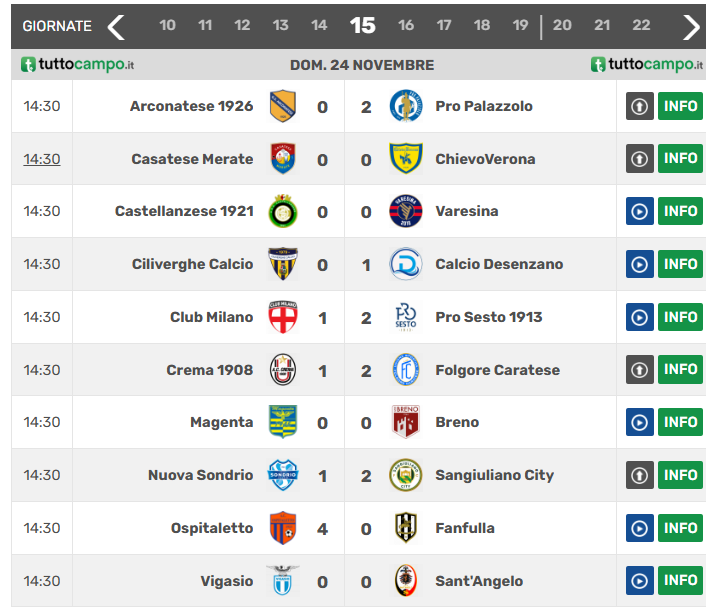Open INFO for Ciliverghe Calcio vs Calcio Desenzano

680,264
